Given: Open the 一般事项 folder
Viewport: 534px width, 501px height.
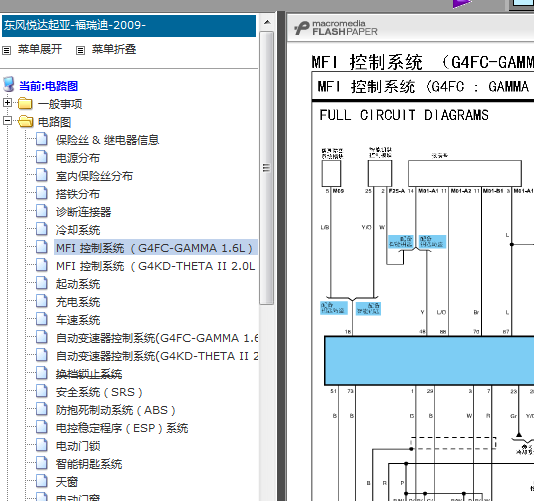Looking at the screenshot, I should pyautogui.click(x=60, y=104).
